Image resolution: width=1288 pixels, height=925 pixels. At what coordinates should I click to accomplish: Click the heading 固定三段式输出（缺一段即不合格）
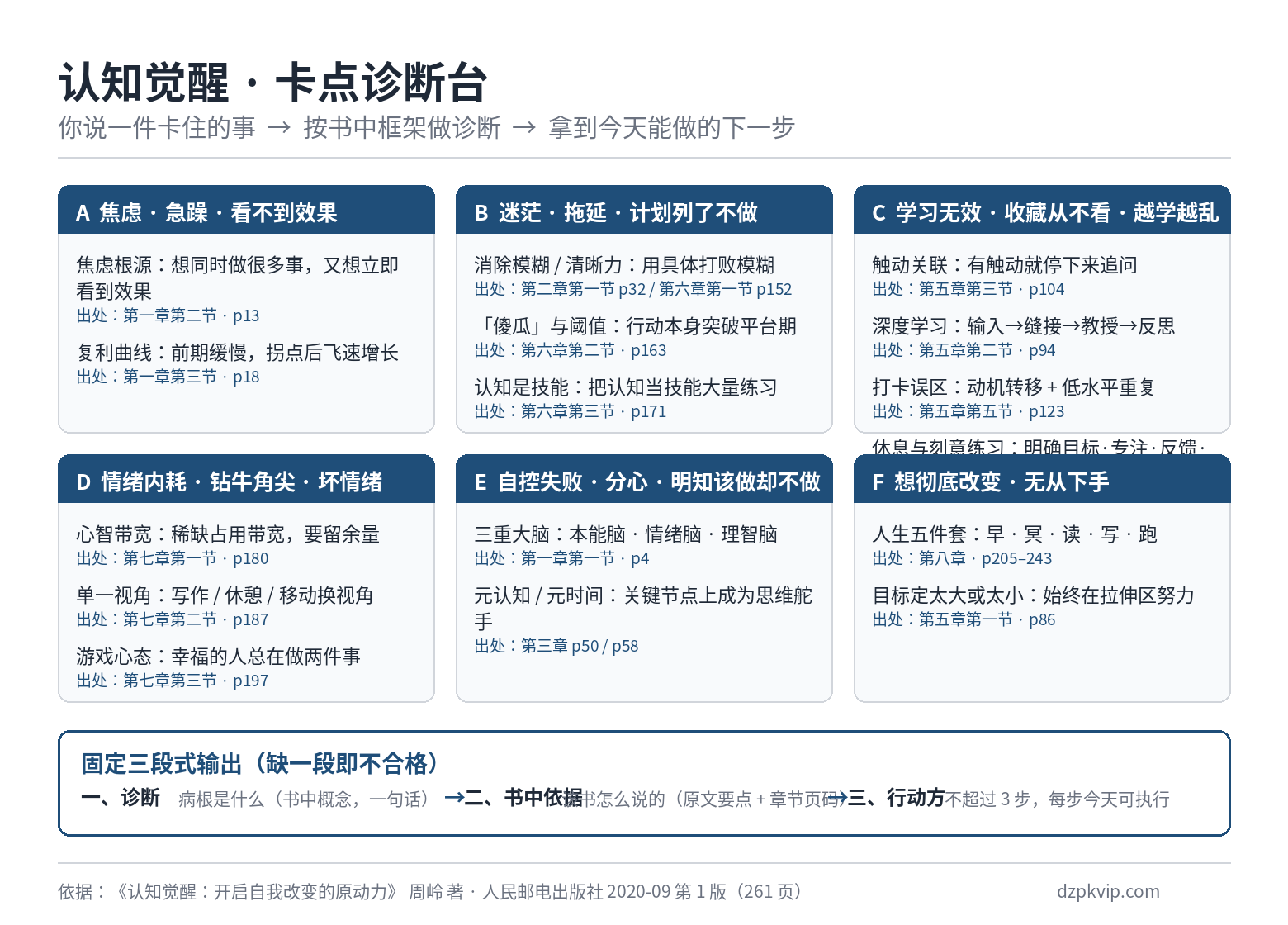click(x=262, y=763)
